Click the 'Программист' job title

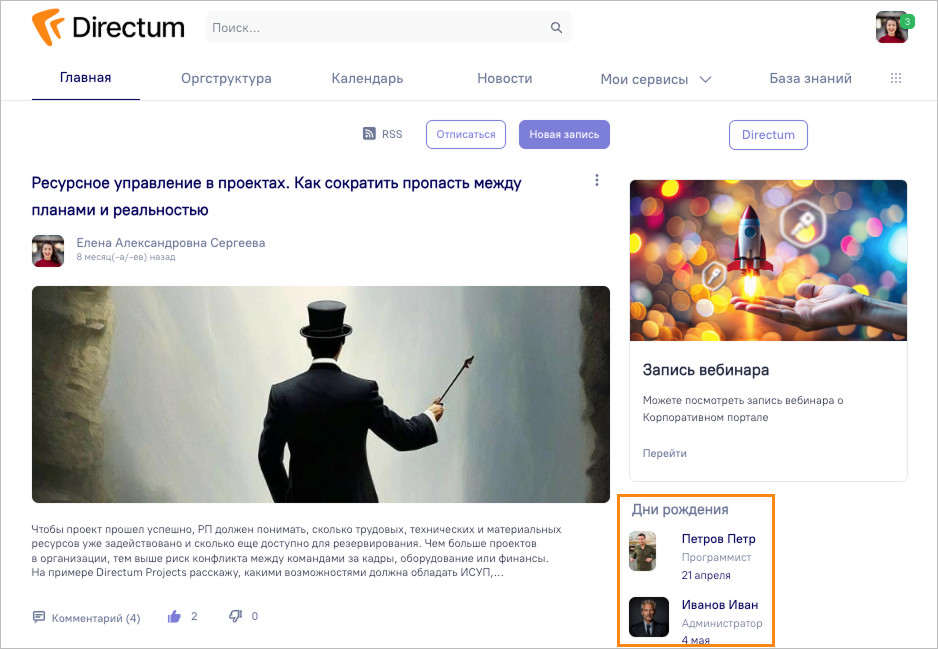tap(716, 557)
